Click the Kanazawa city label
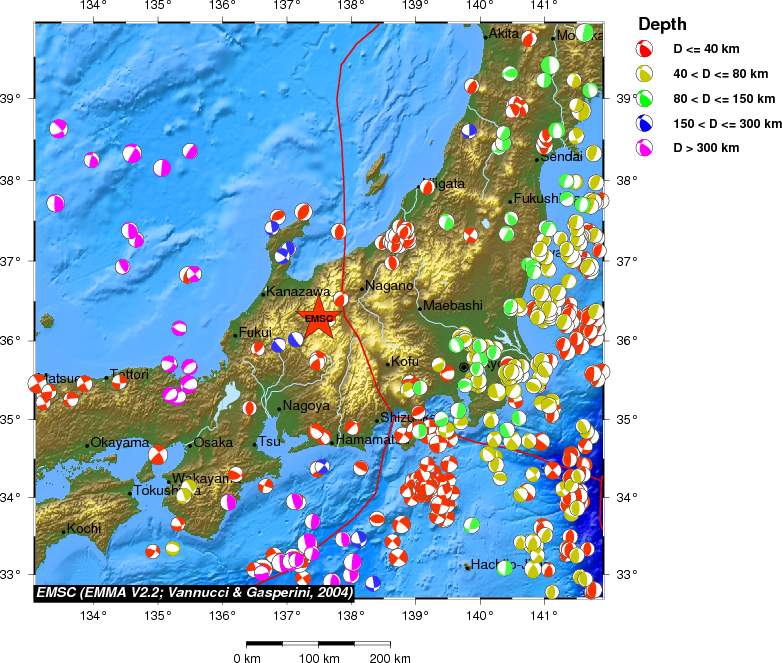Image resolution: width=782 pixels, height=663 pixels. click(298, 291)
